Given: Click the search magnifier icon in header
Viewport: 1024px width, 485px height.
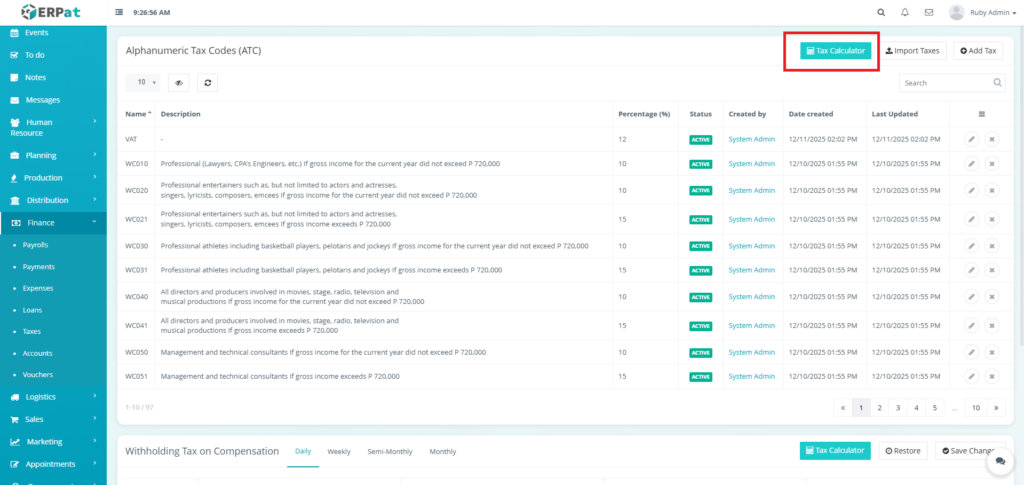Looking at the screenshot, I should point(880,12).
